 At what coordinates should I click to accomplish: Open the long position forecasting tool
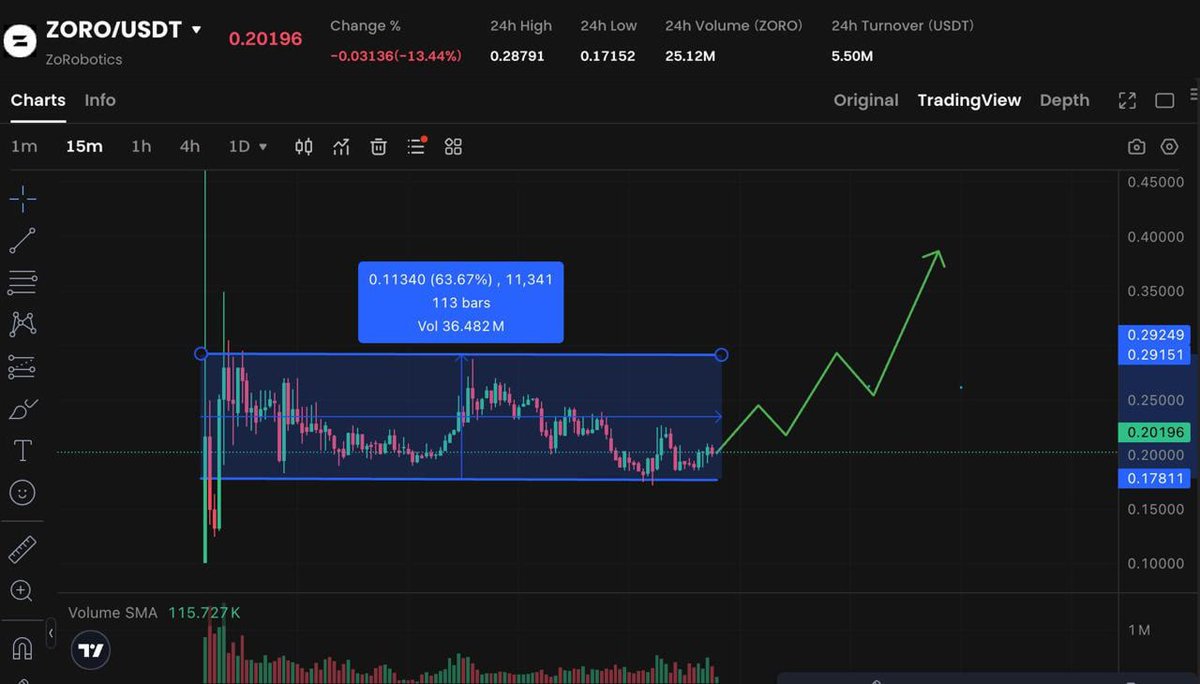pos(22,367)
